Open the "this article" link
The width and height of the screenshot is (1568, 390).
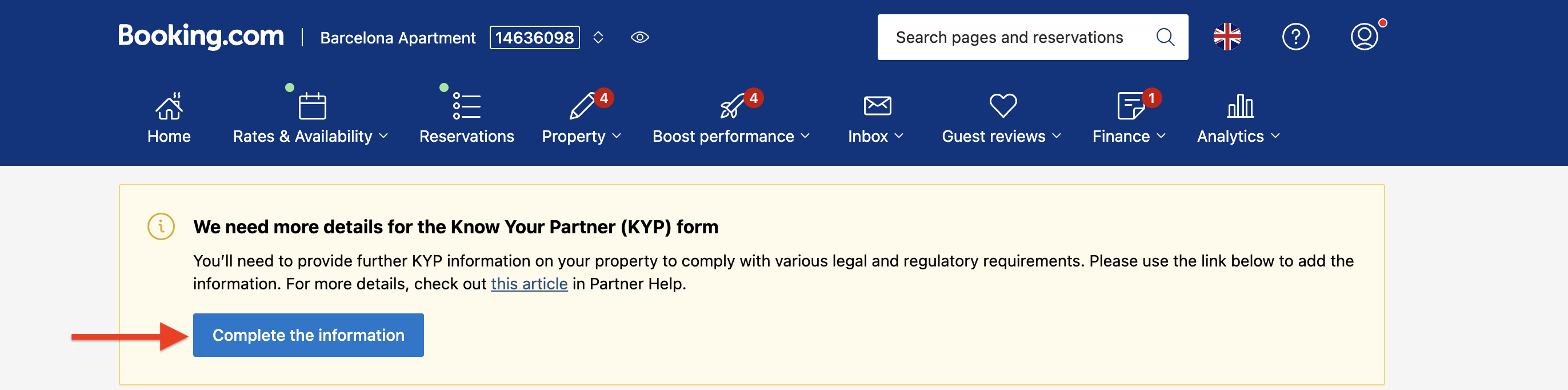(x=529, y=284)
